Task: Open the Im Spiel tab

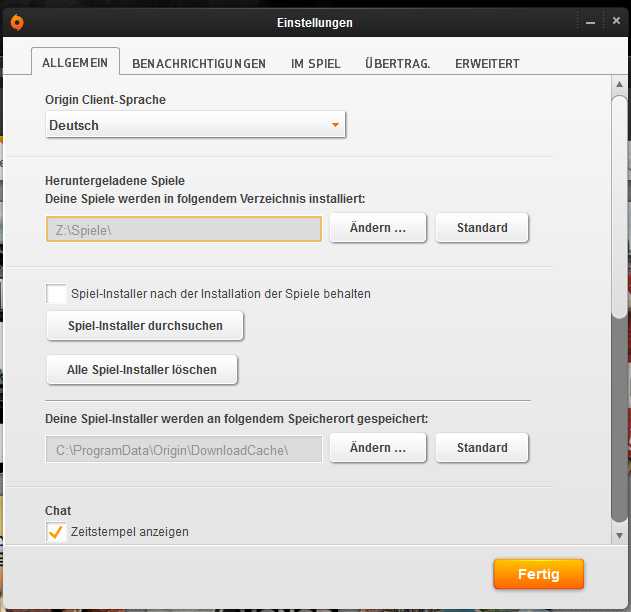Action: [316, 64]
